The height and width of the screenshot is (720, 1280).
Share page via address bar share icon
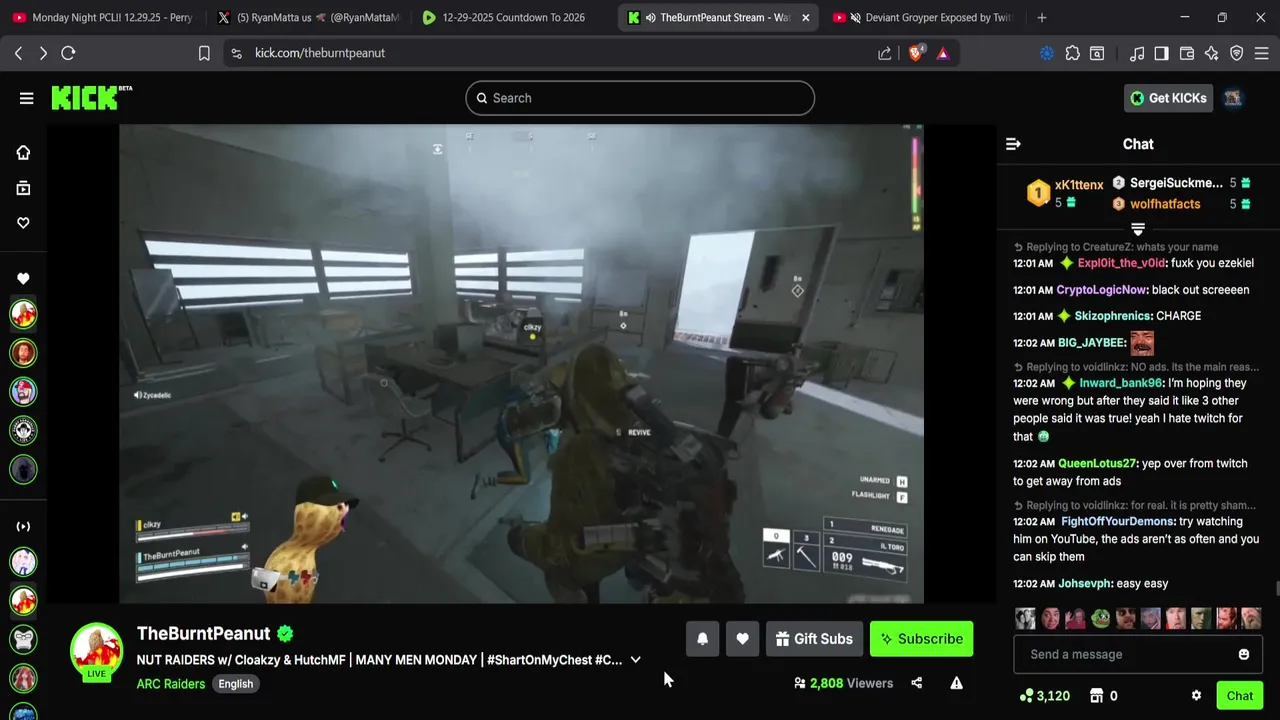click(x=884, y=53)
